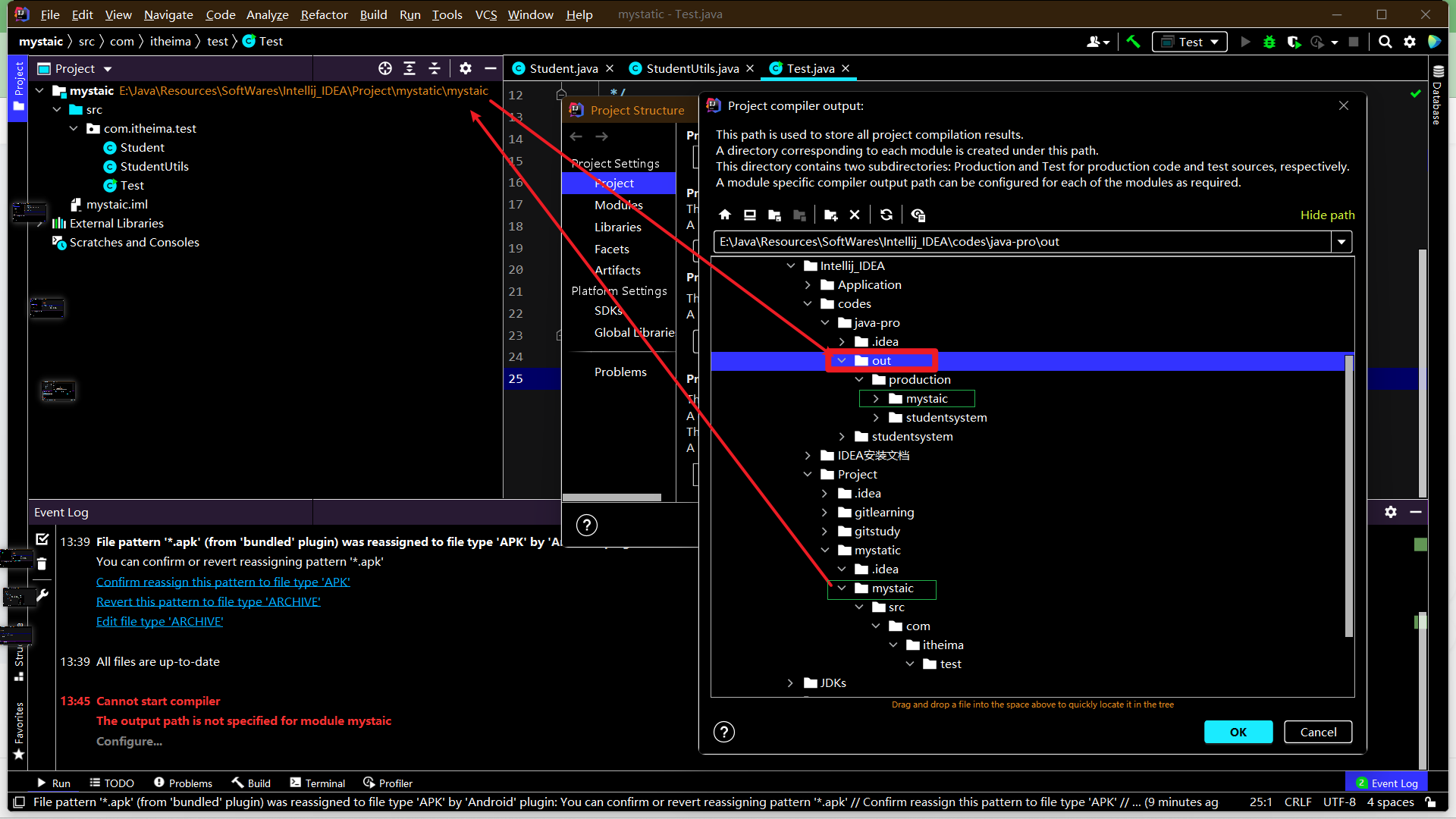
Task: Run Test with coverage using the shield icon
Action: point(1294,42)
